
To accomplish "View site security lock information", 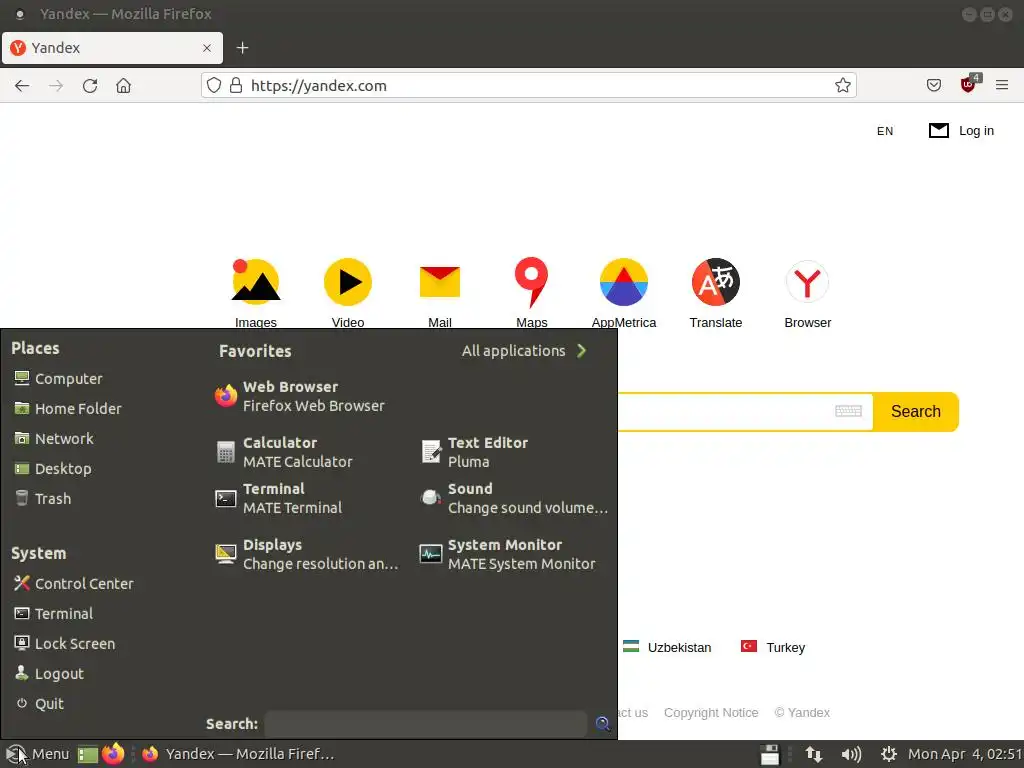I will [x=236, y=86].
